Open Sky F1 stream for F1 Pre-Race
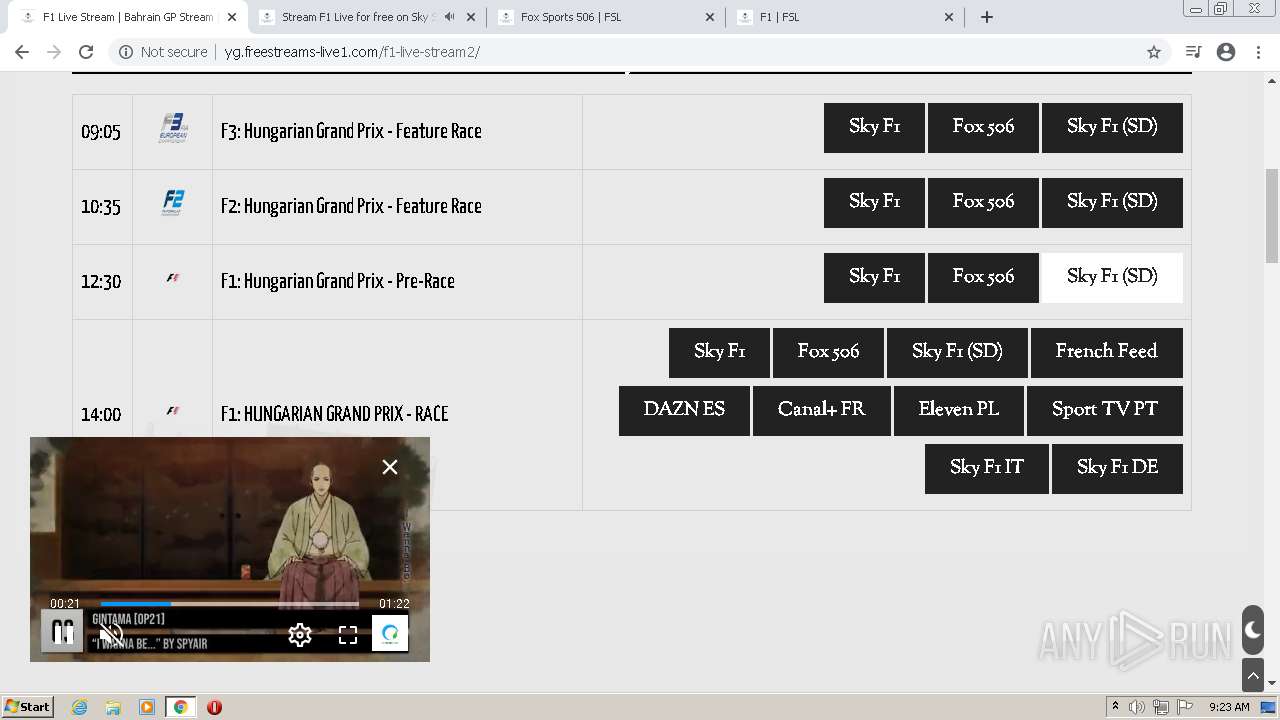This screenshot has width=1280, height=720. coord(874,277)
